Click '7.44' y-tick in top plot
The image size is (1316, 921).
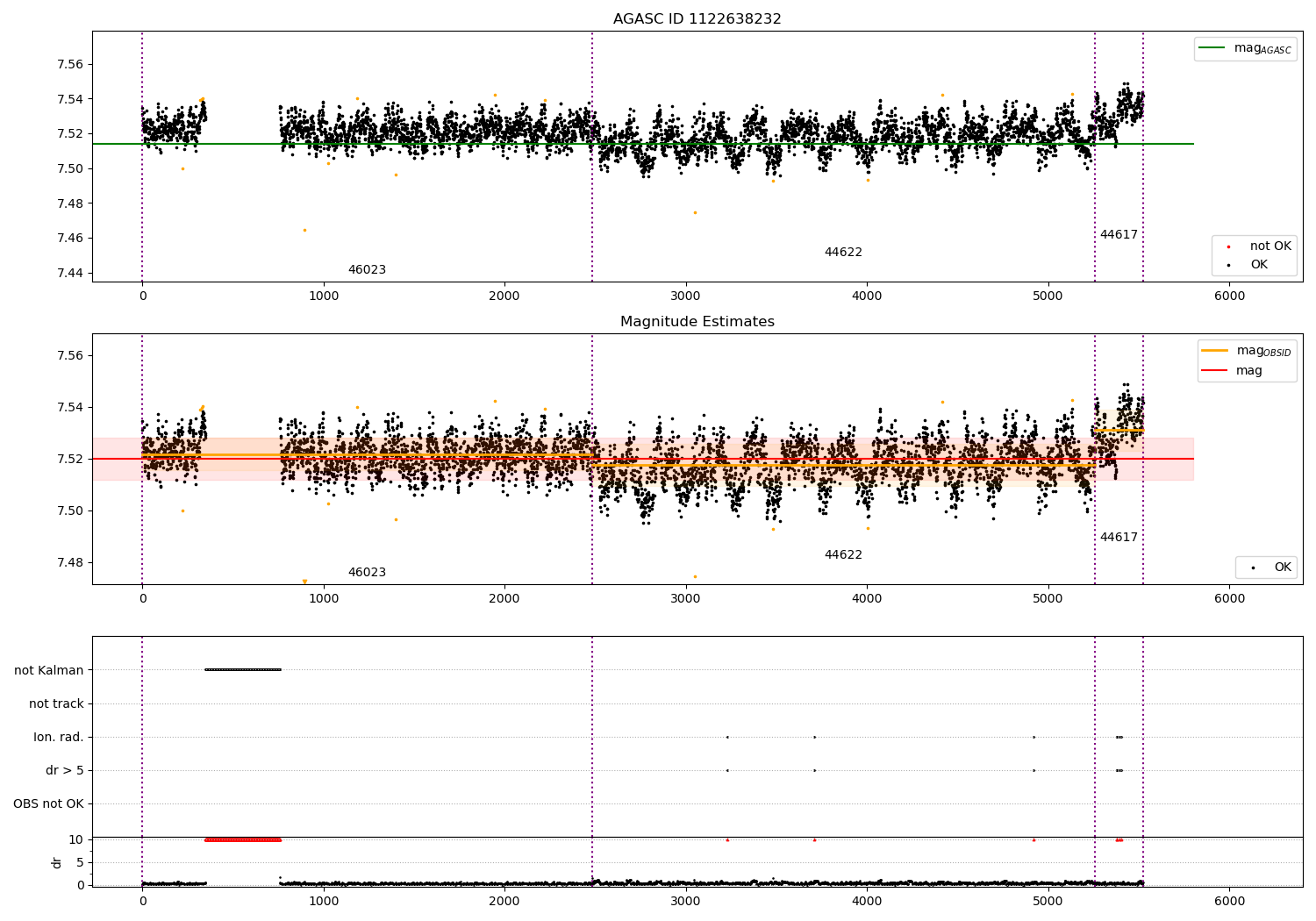[70, 273]
